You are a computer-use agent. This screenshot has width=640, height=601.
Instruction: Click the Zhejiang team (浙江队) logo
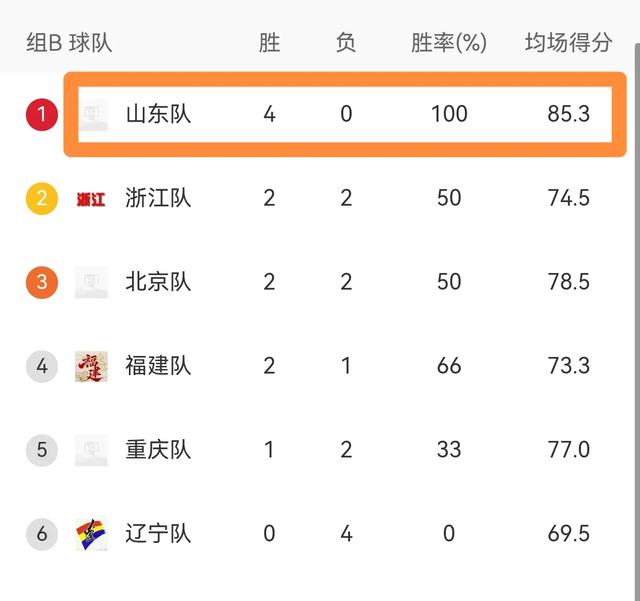[x=91, y=198]
